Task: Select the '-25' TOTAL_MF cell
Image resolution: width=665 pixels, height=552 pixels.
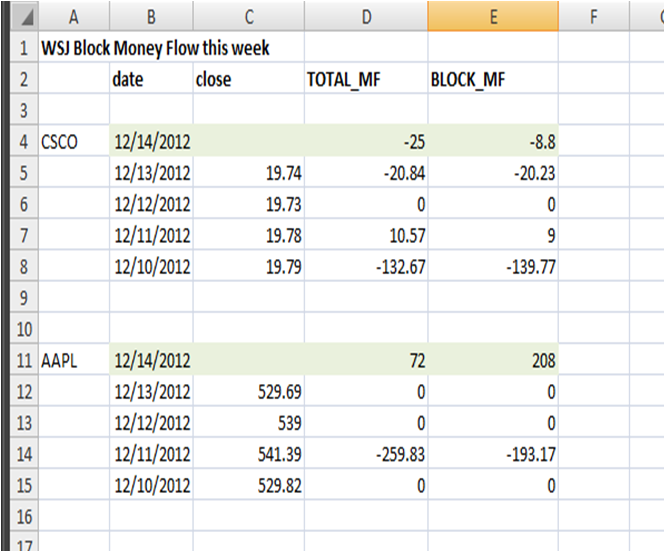Action: pos(366,141)
